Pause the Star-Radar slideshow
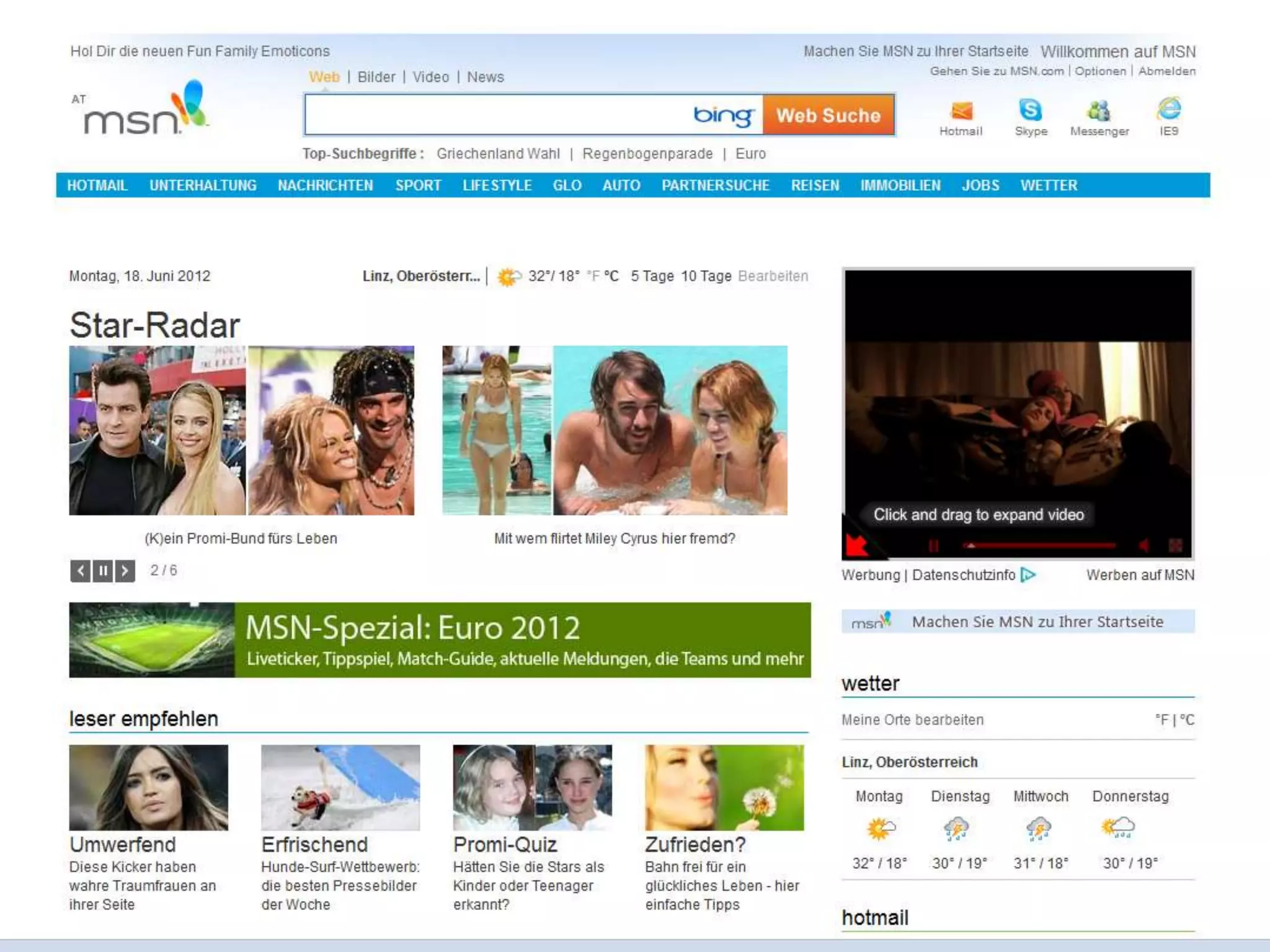The width and height of the screenshot is (1270, 952). 103,570
